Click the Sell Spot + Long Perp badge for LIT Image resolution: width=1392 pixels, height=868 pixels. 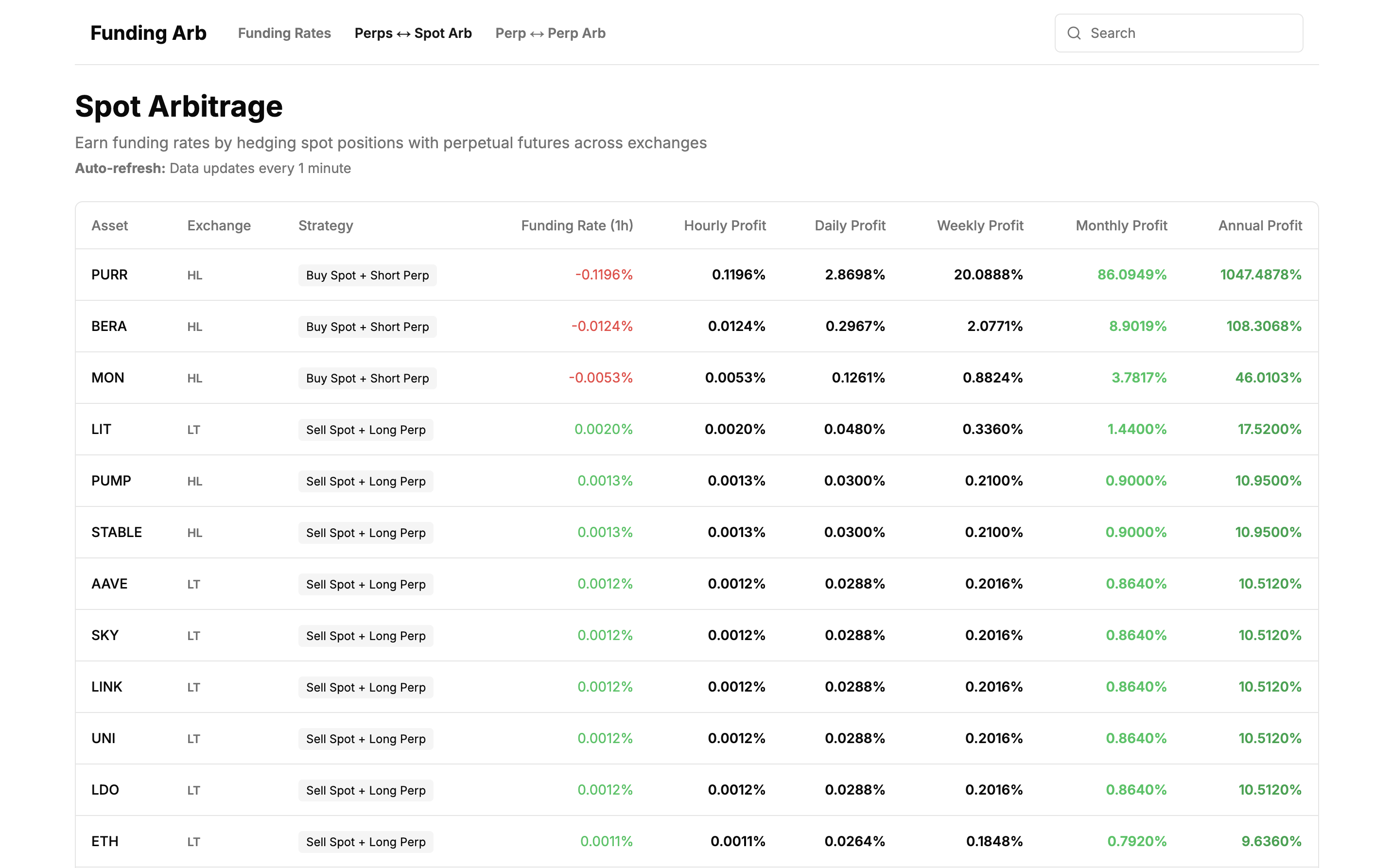pos(365,429)
